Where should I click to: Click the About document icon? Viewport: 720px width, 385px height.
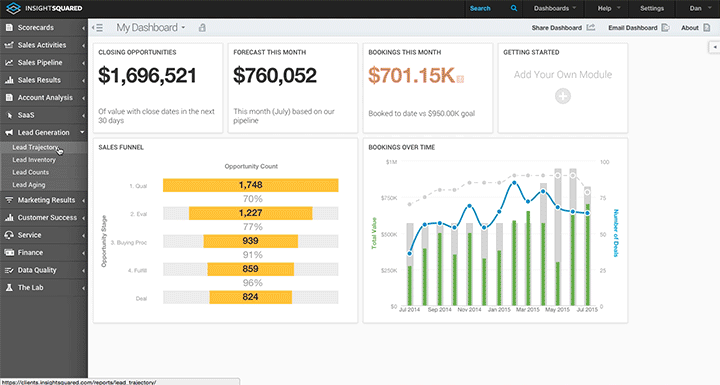click(x=707, y=28)
